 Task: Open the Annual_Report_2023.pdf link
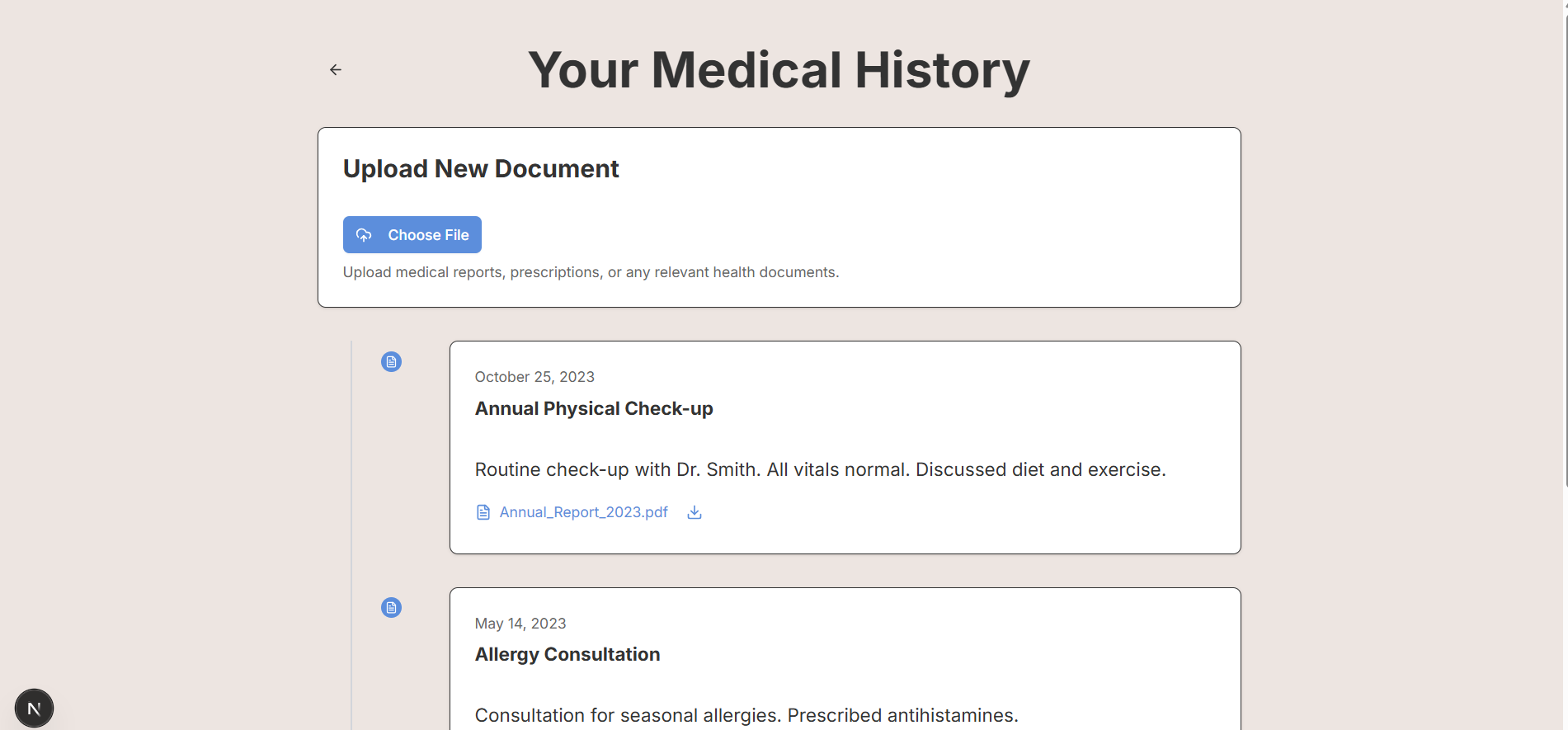pos(583,512)
